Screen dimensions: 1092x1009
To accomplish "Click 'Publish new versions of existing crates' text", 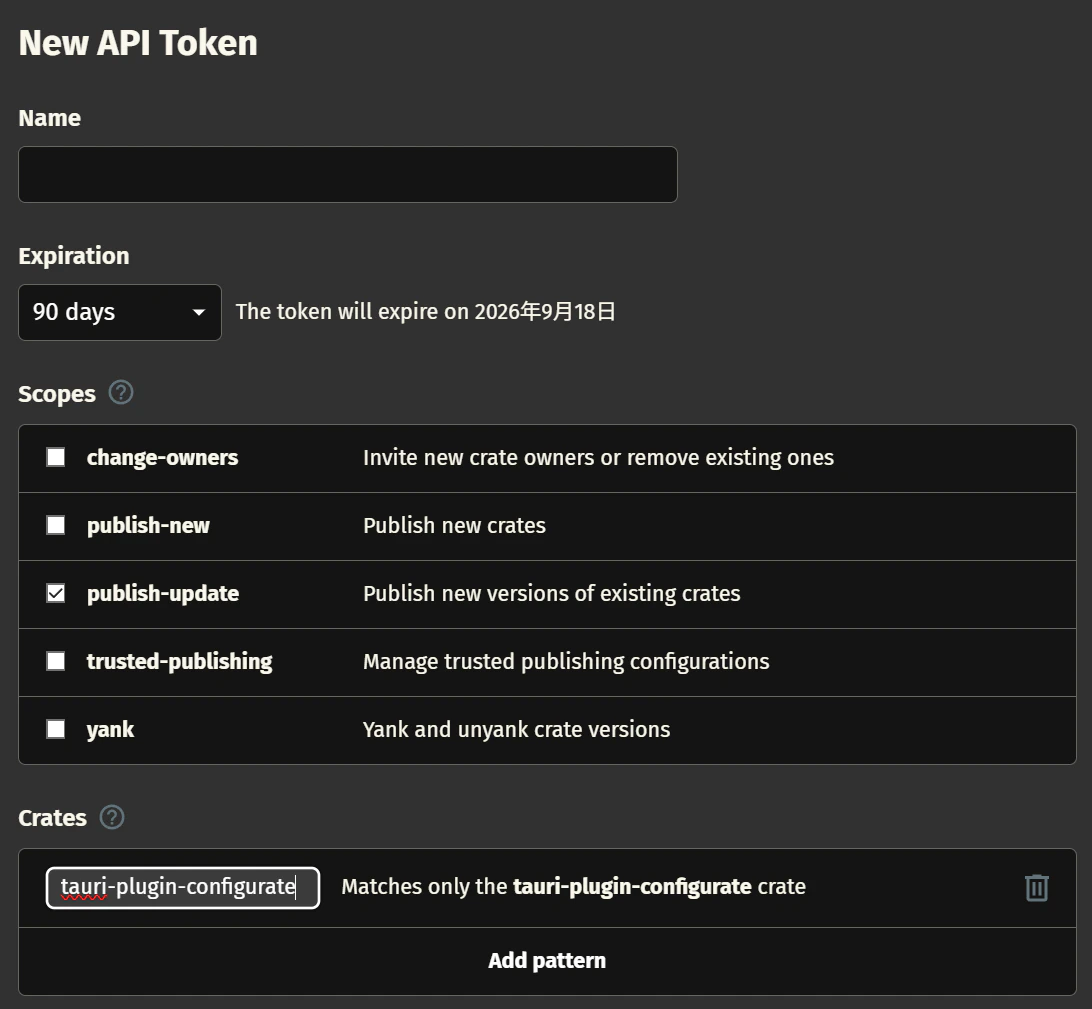I will click(x=552, y=593).
